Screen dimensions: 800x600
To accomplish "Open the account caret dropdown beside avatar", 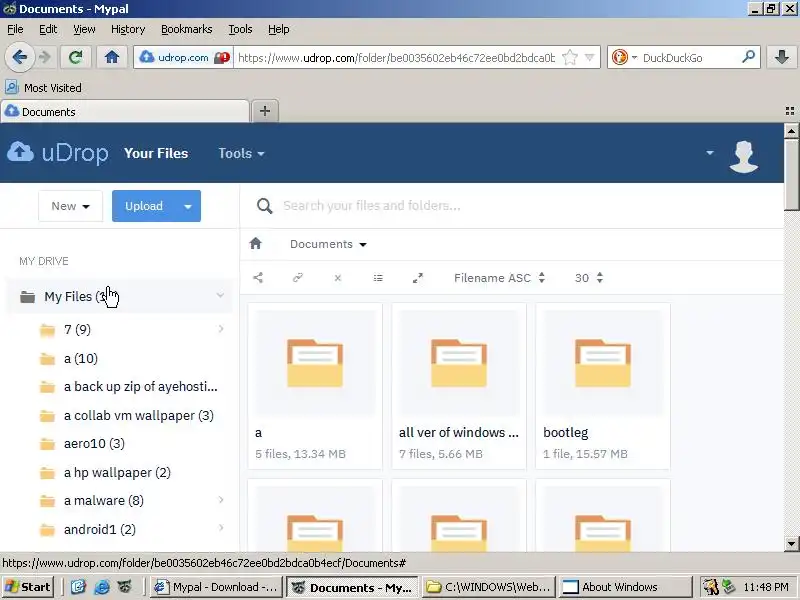I will pyautogui.click(x=710, y=153).
